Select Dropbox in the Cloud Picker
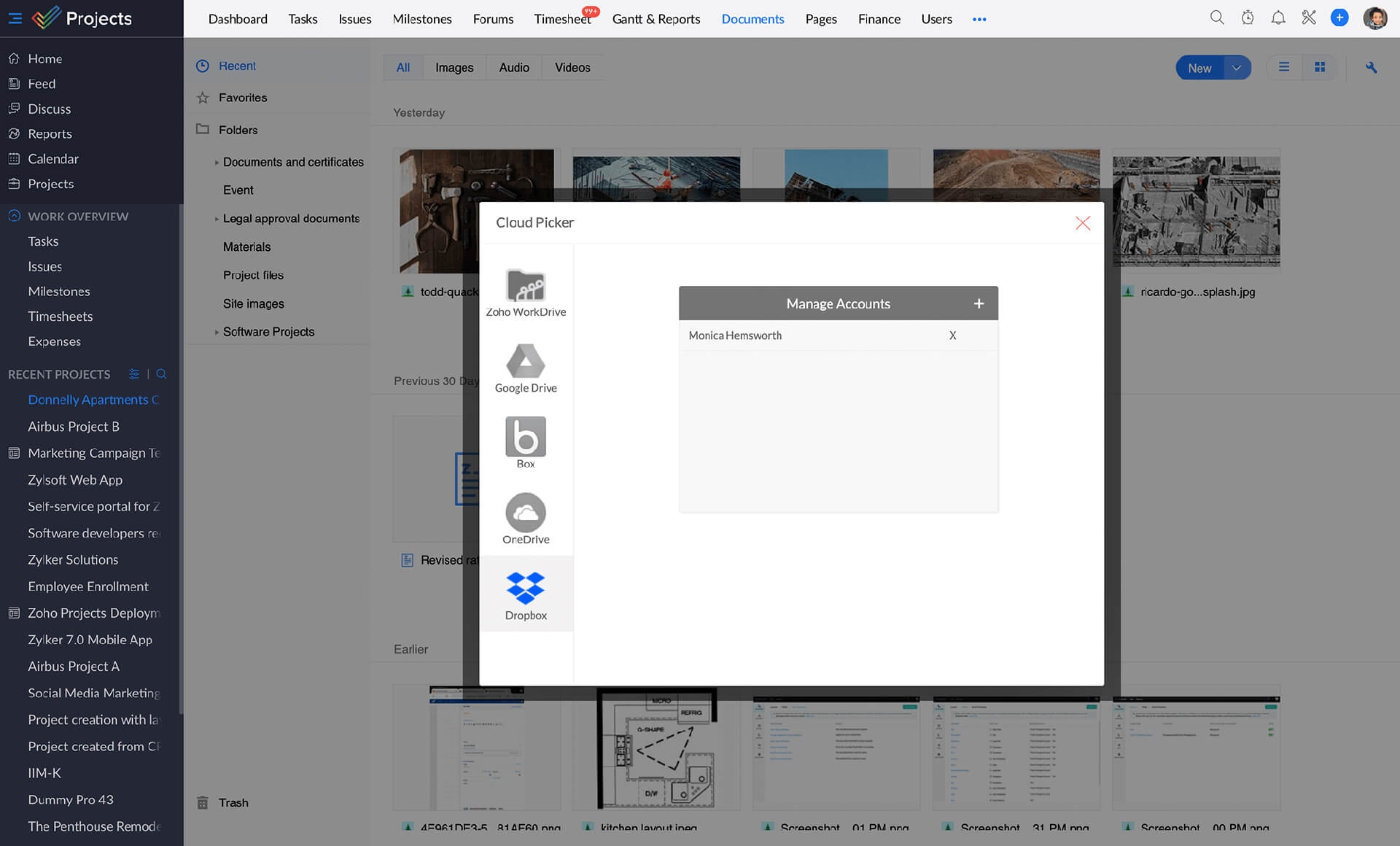 525,593
